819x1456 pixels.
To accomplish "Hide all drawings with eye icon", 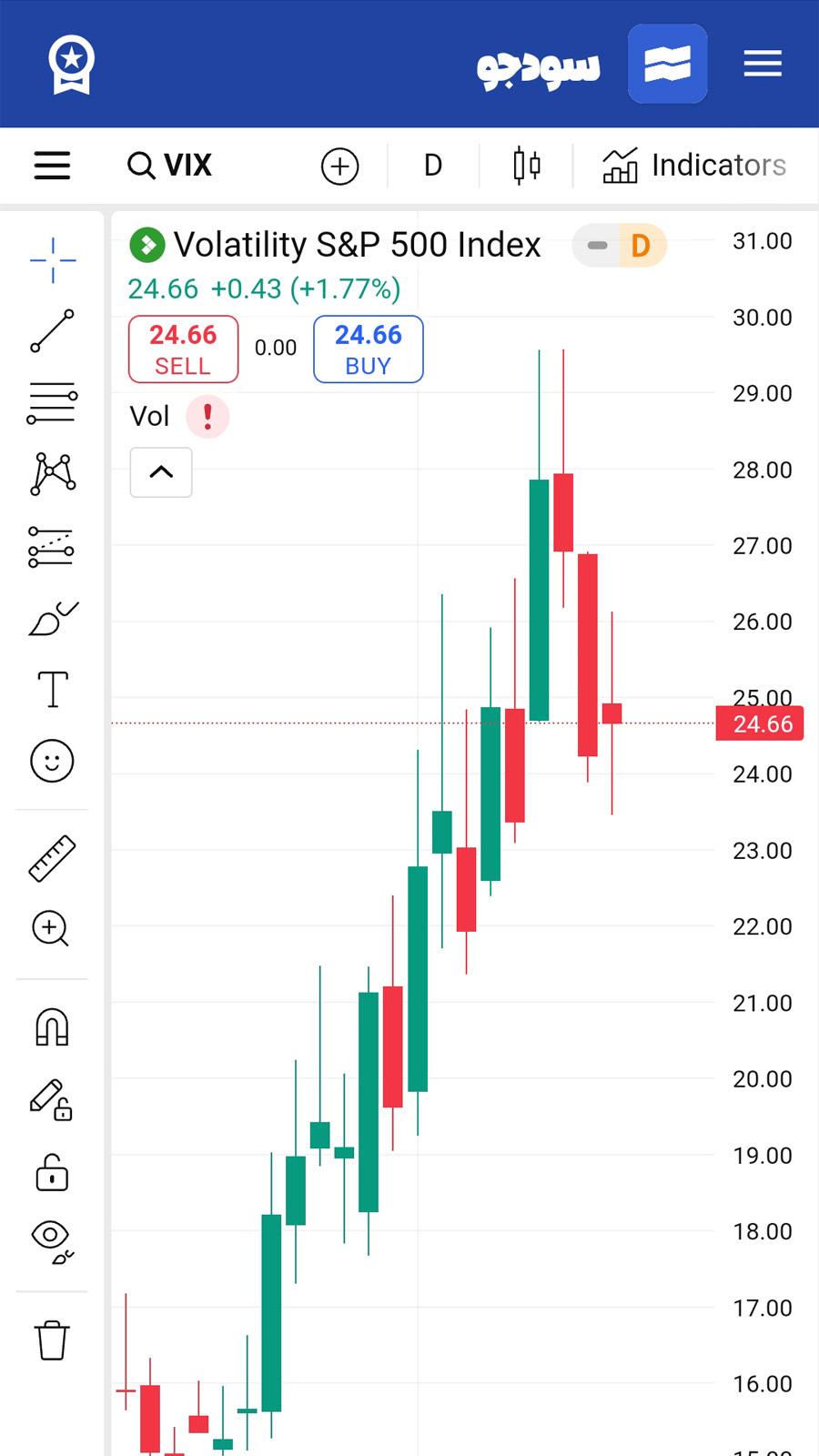I will click(52, 1242).
